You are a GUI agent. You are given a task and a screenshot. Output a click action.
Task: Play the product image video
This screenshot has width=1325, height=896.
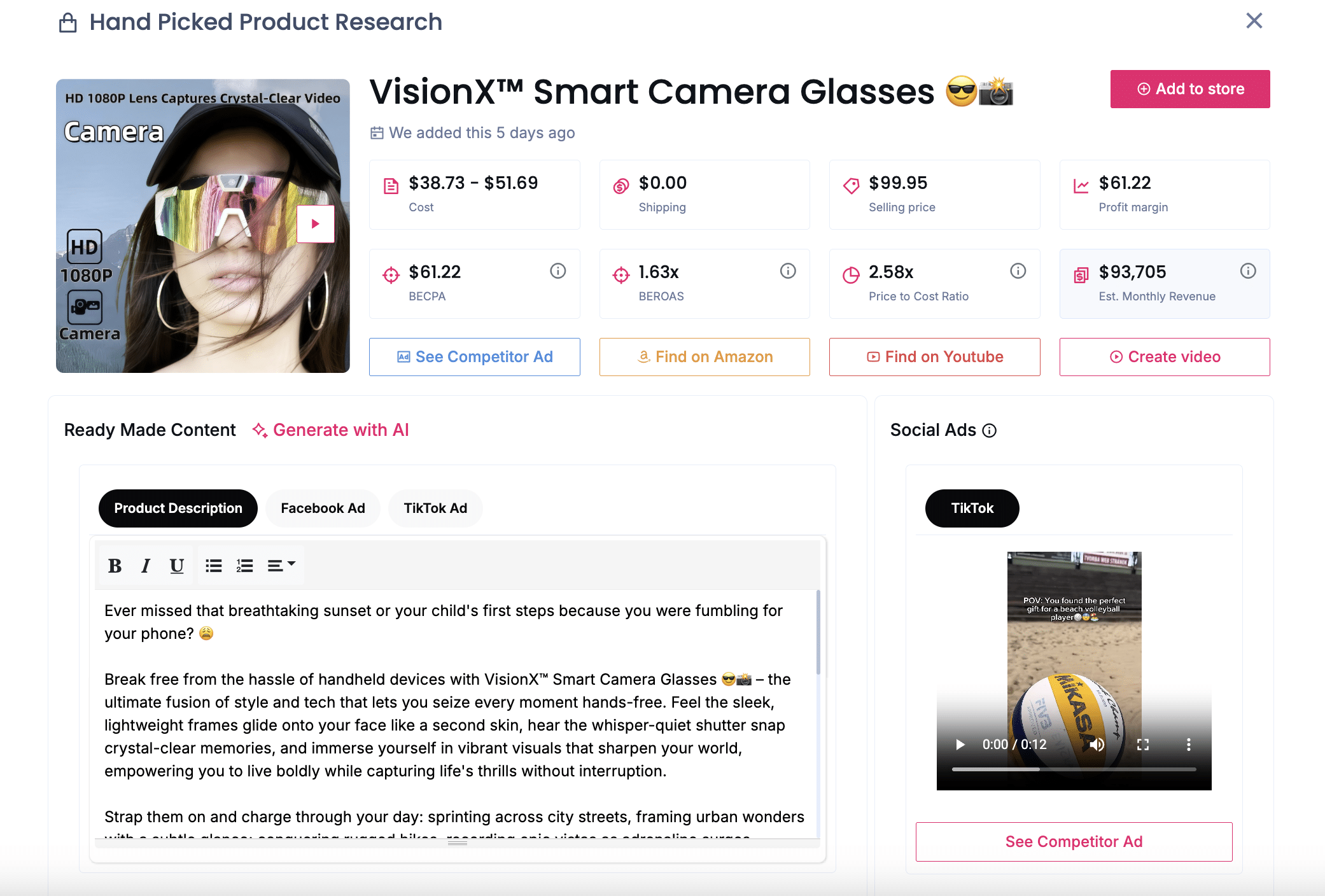click(315, 224)
